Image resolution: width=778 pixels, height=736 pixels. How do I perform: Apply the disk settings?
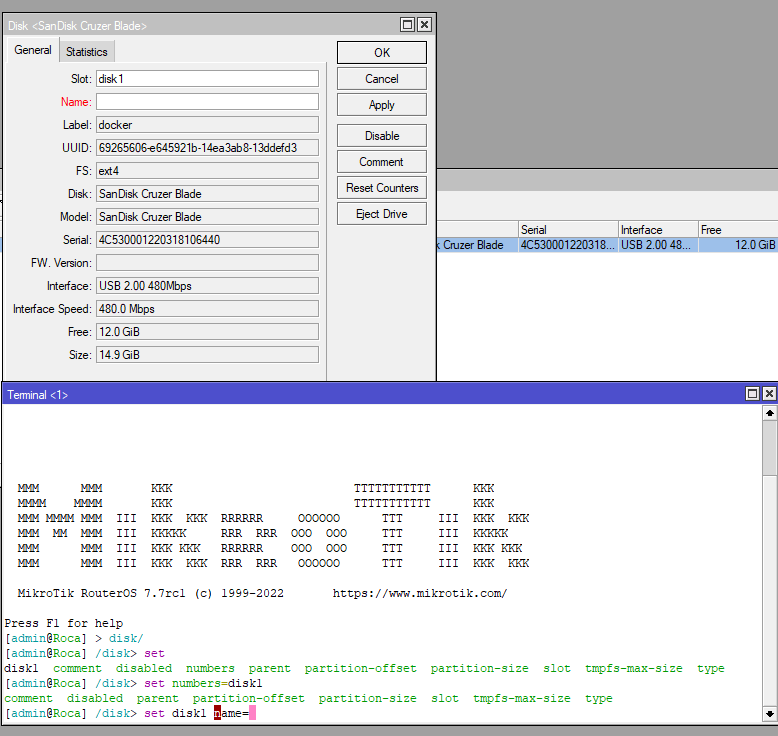point(382,105)
